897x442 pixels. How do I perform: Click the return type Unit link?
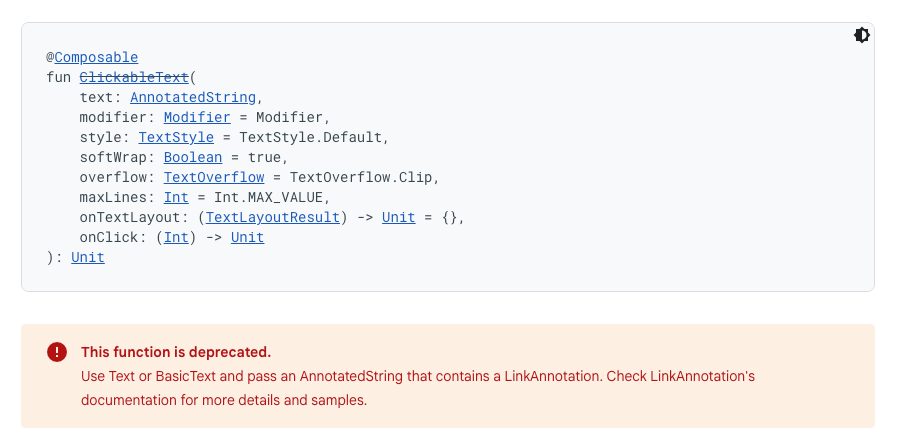click(88, 257)
